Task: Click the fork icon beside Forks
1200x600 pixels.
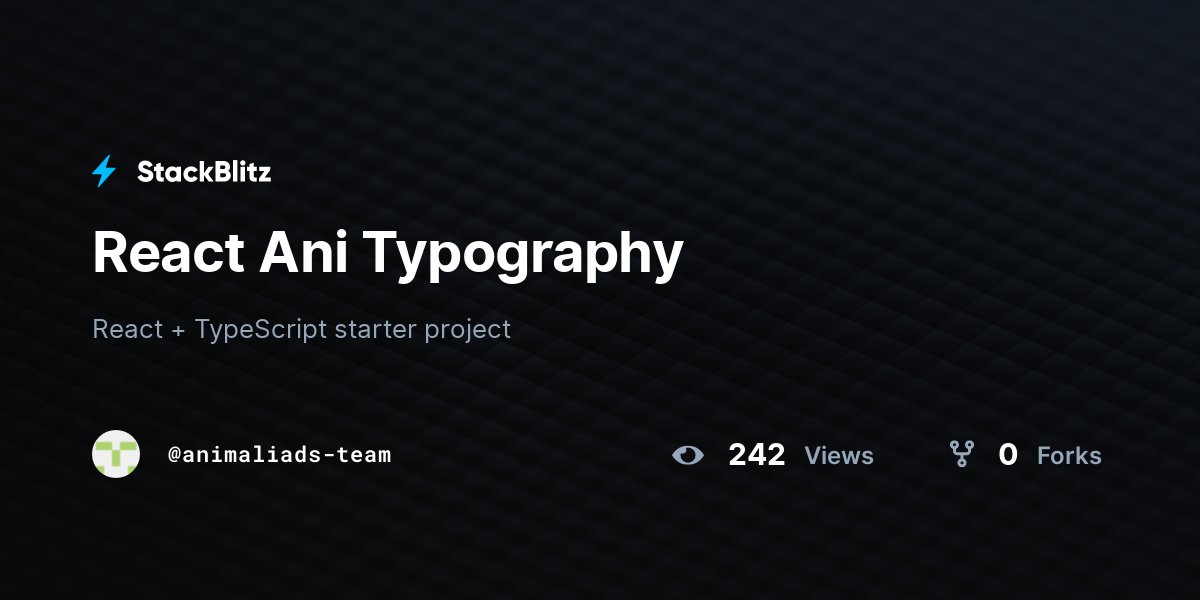Action: 961,455
